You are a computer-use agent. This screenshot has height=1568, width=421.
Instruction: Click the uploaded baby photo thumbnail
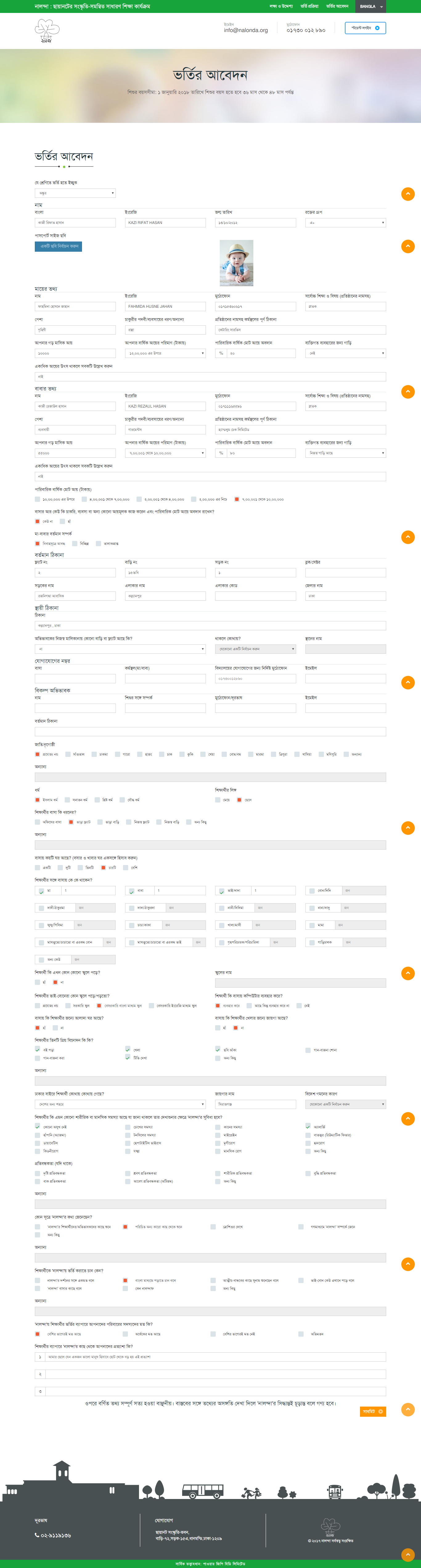[236, 263]
